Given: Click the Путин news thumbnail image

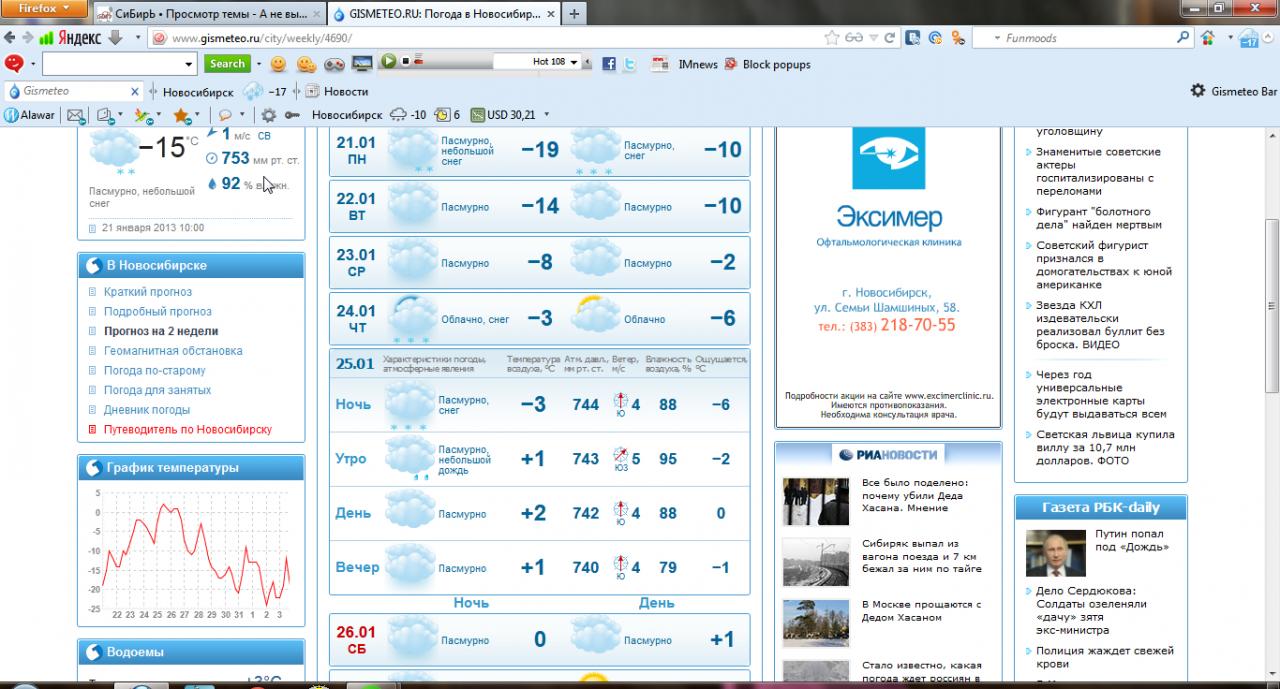Looking at the screenshot, I should pos(1055,553).
